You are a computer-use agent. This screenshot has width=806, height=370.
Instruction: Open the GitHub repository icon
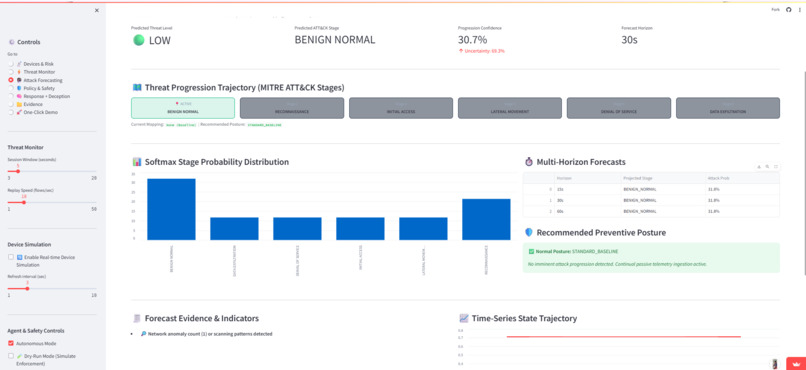[x=789, y=10]
